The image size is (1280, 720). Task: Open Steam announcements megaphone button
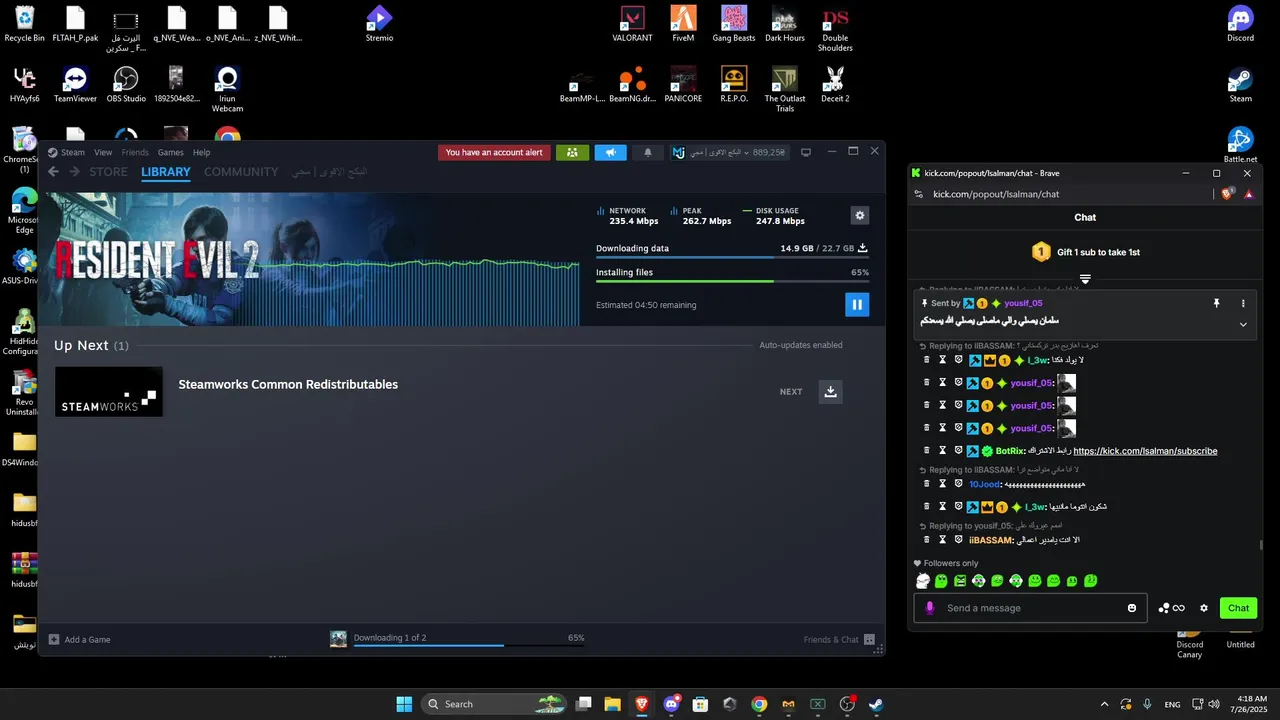tap(610, 153)
